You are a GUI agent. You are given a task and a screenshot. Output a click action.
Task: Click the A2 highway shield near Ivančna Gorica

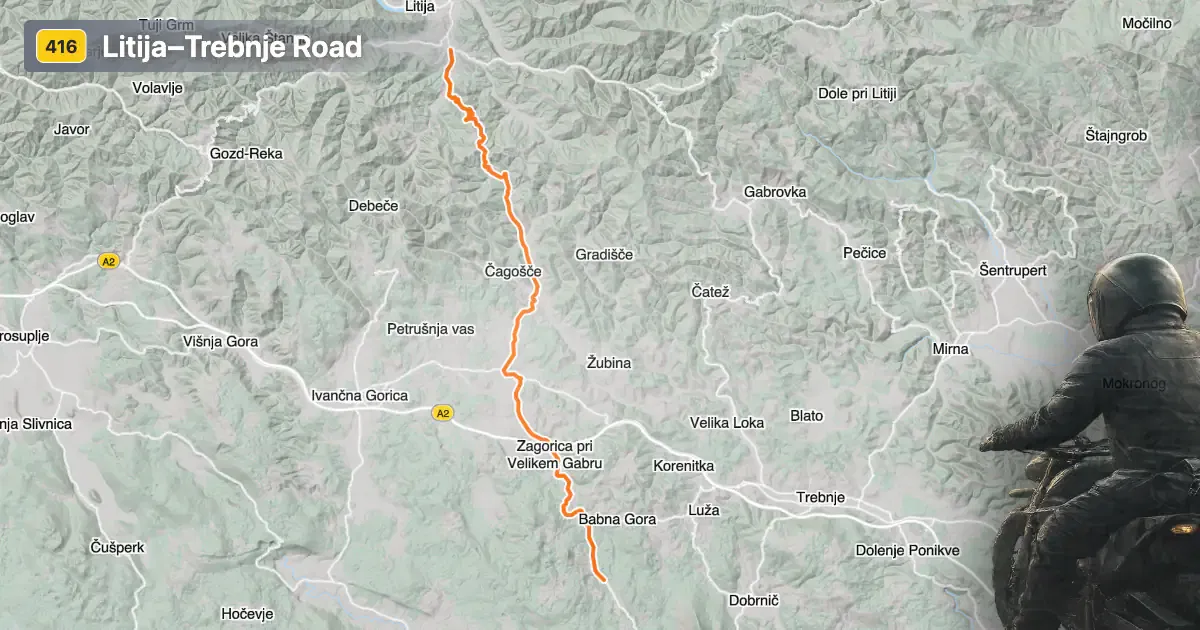tap(443, 412)
